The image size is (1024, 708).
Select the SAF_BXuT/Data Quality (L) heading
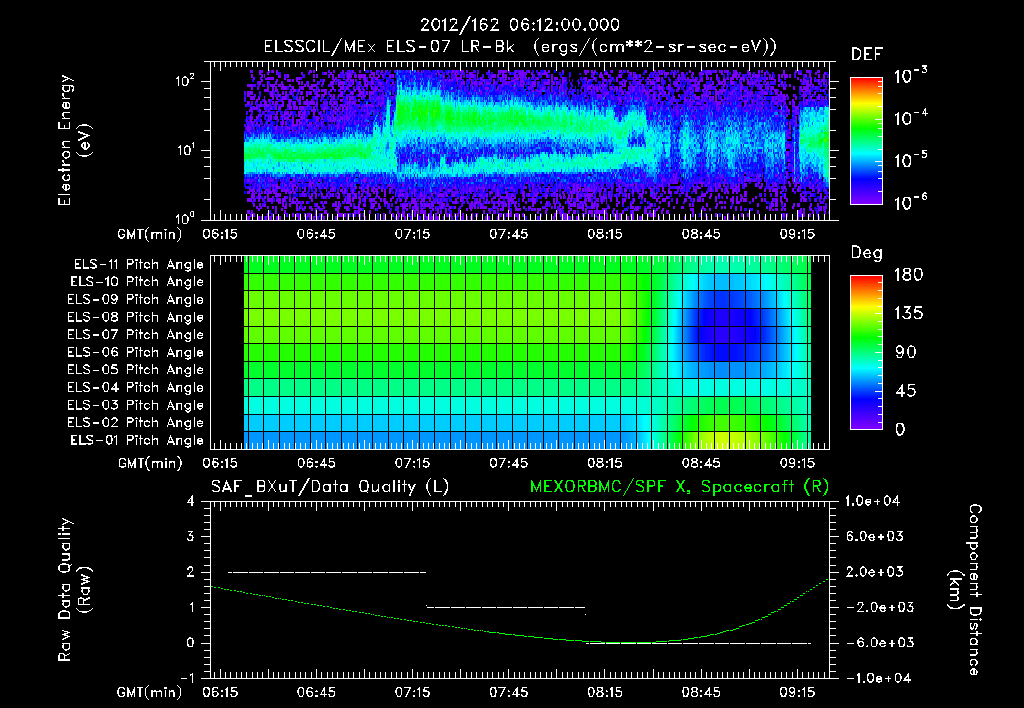click(x=330, y=487)
